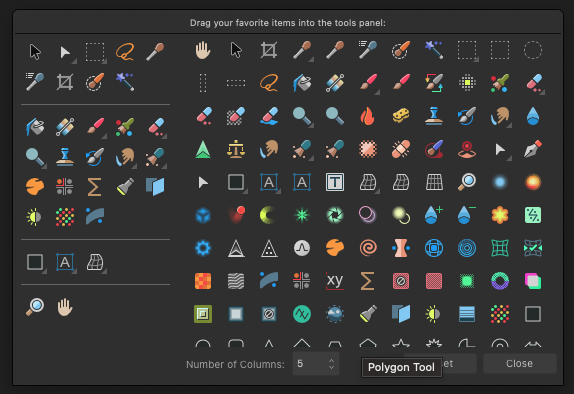The width and height of the screenshot is (574, 394).
Task: Select the blue globe sphere icon
Action: (x=335, y=314)
